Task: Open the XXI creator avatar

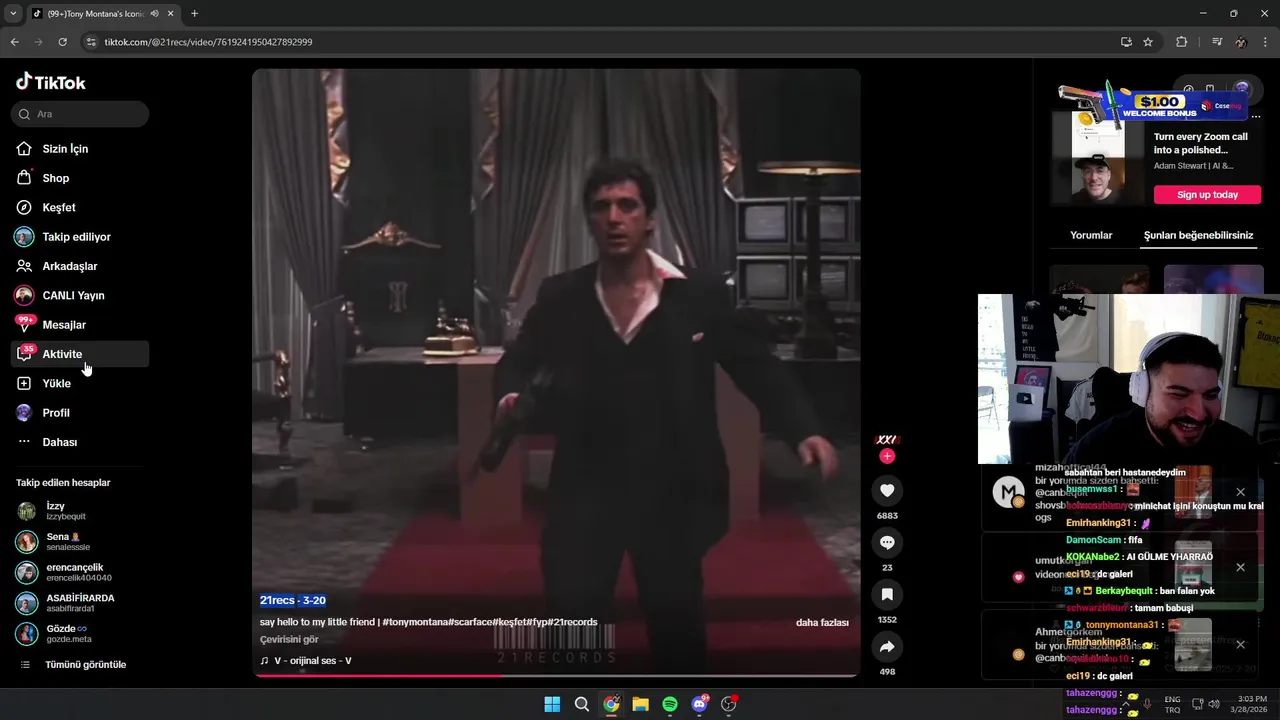Action: (887, 439)
